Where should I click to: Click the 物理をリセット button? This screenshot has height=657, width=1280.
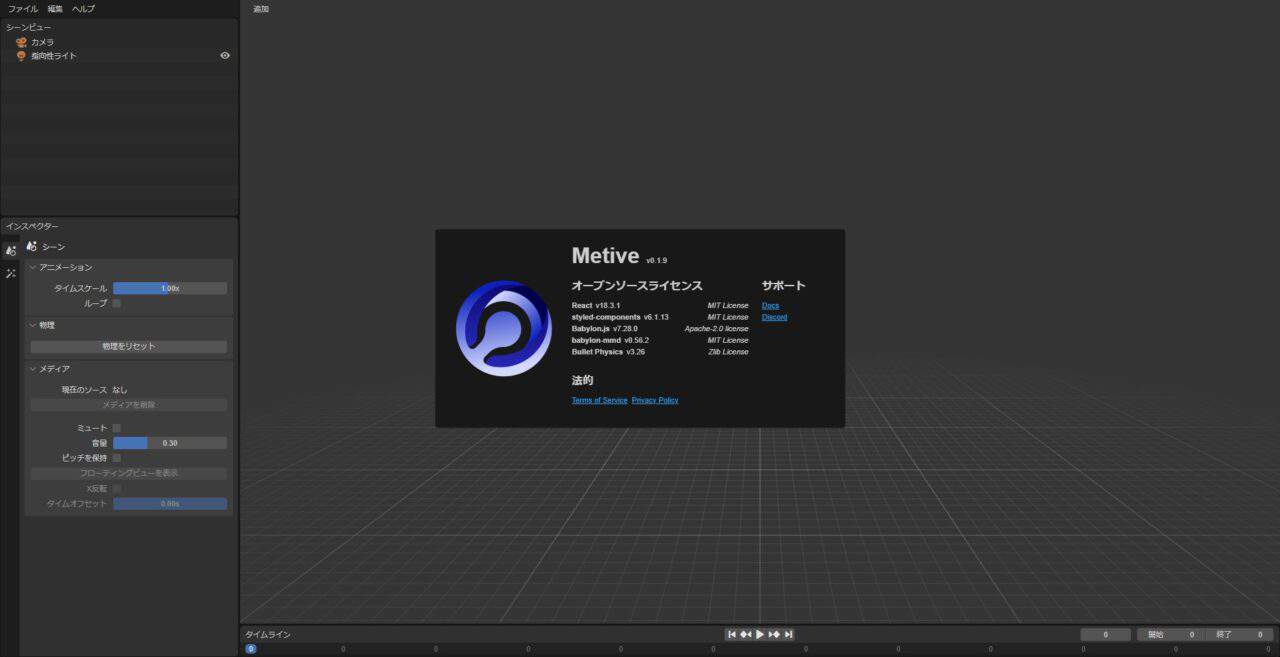129,346
